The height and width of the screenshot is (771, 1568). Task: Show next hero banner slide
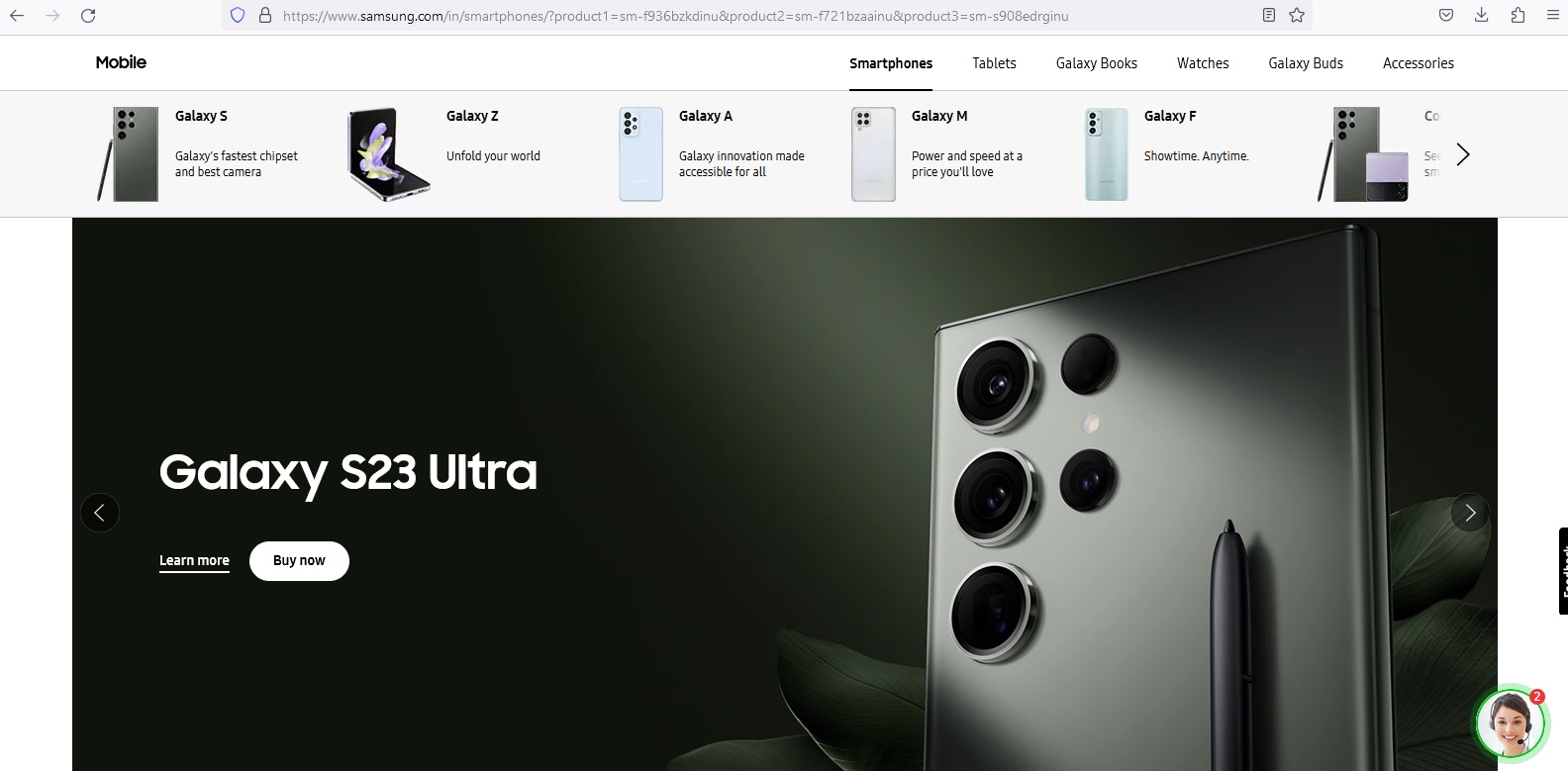(1470, 513)
